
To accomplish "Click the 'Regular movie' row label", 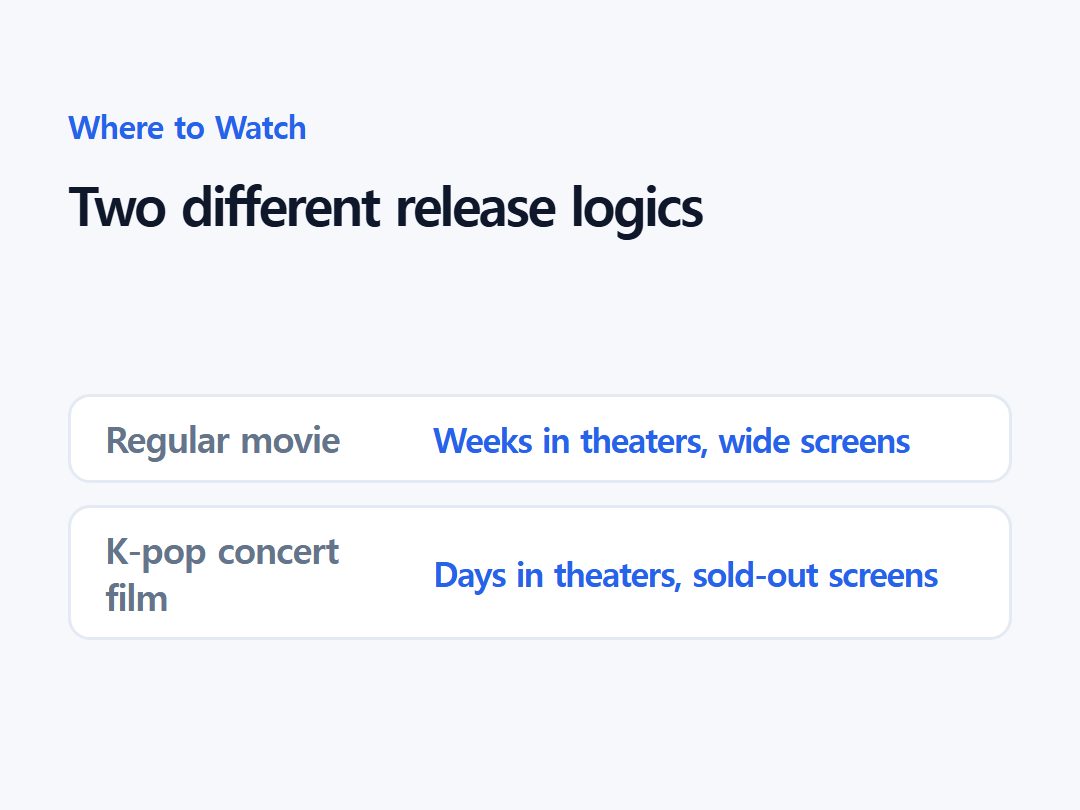I will [x=222, y=441].
